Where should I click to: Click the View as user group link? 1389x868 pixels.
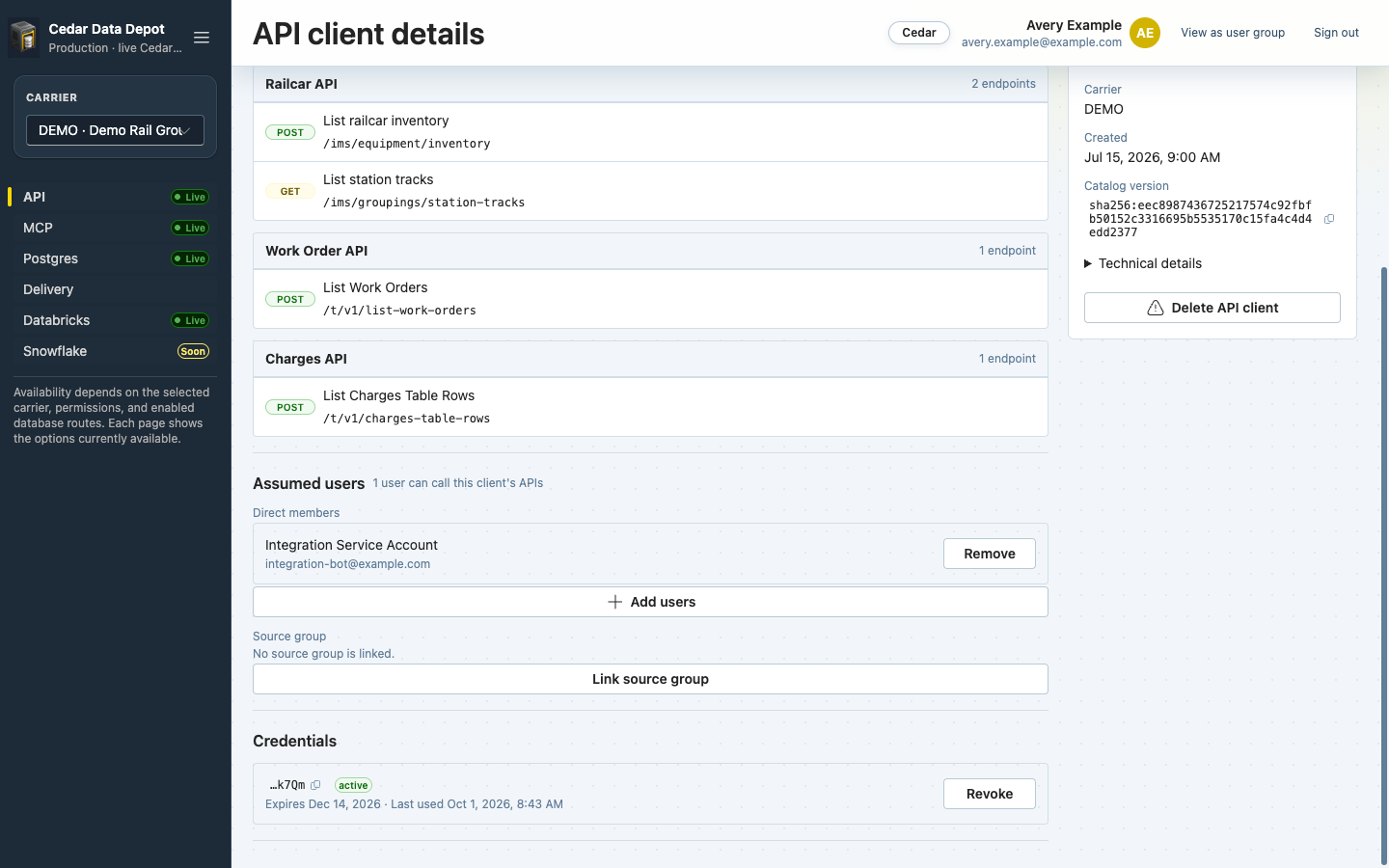click(x=1233, y=33)
